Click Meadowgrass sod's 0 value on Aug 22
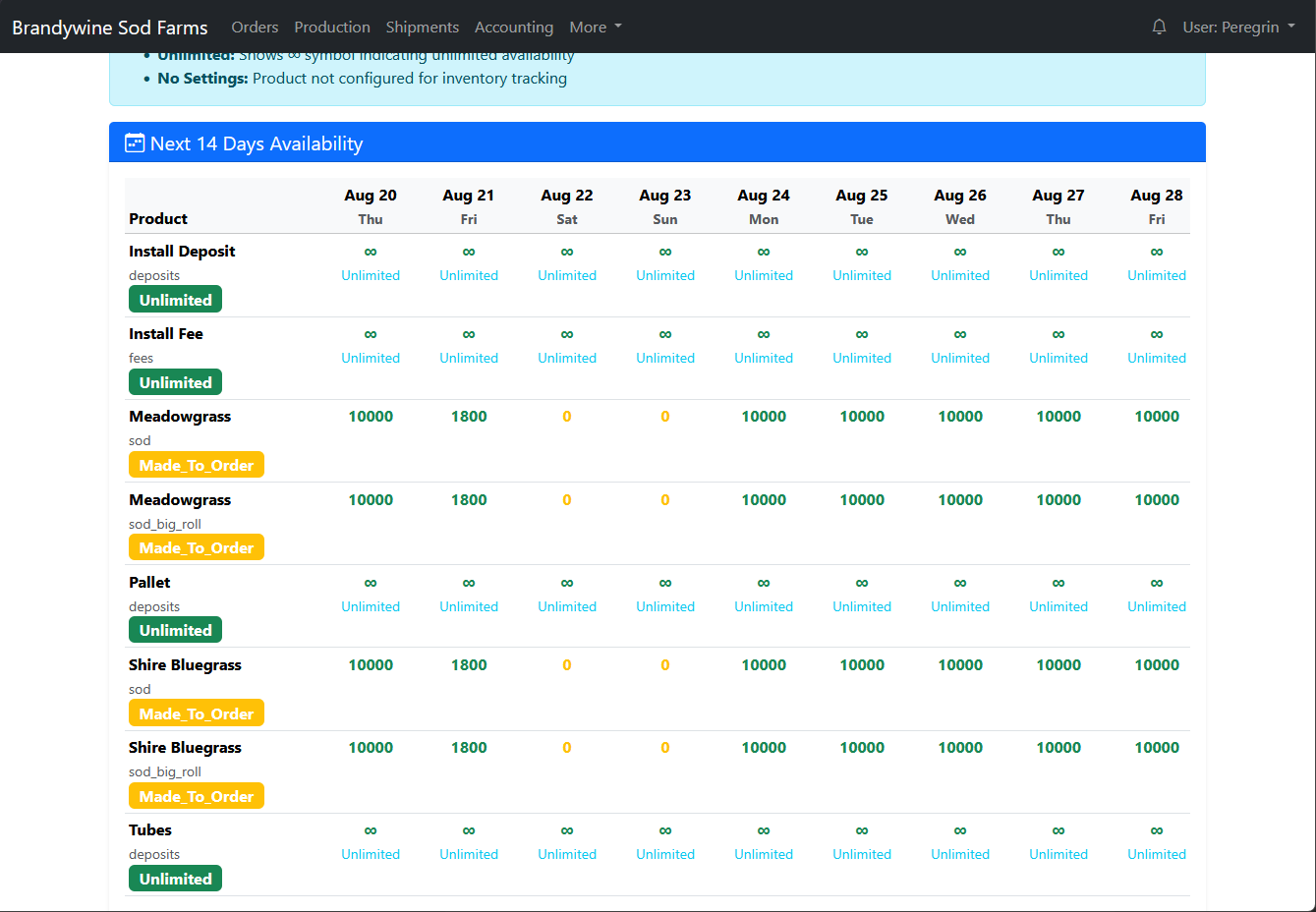This screenshot has height=912, width=1316. coord(567,417)
